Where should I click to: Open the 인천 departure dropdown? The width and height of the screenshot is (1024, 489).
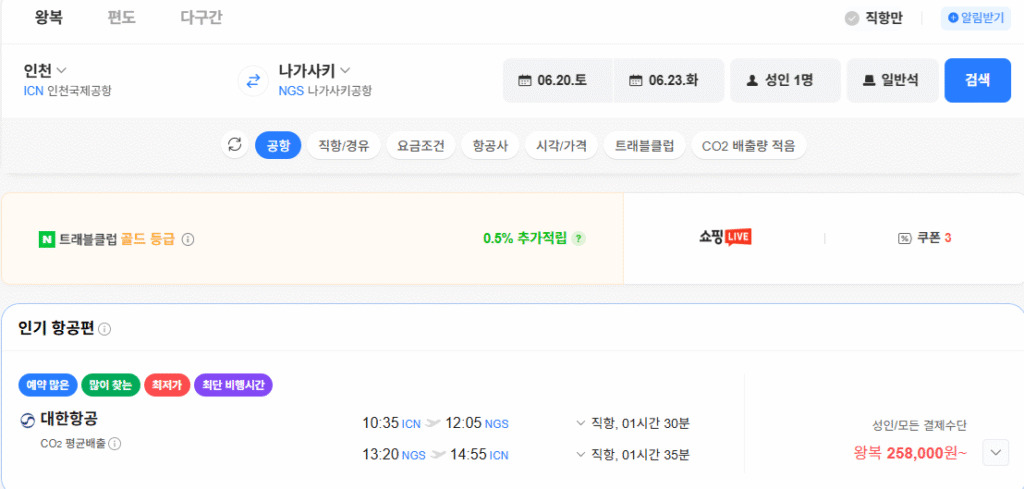[x=45, y=70]
